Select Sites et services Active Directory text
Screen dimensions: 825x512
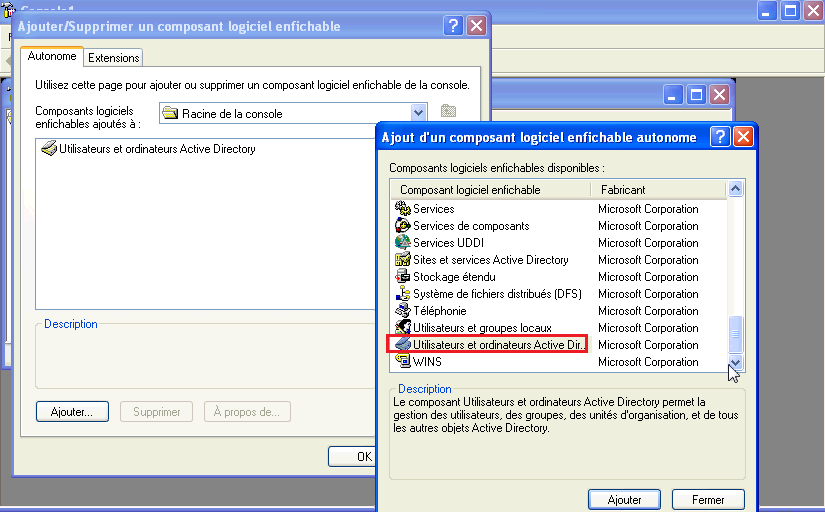point(490,260)
